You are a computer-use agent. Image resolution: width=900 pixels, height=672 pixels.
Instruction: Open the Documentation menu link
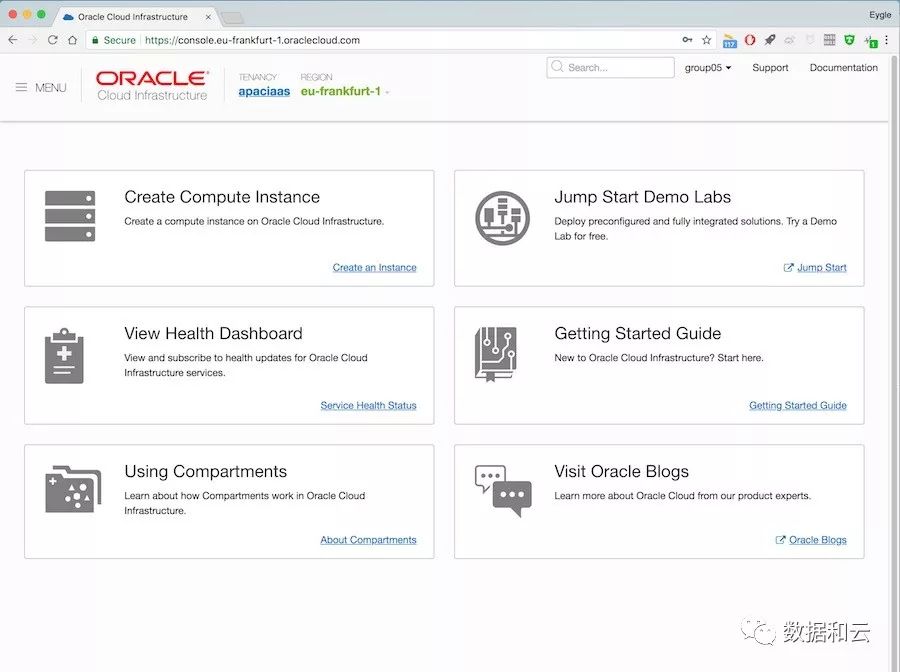(844, 68)
